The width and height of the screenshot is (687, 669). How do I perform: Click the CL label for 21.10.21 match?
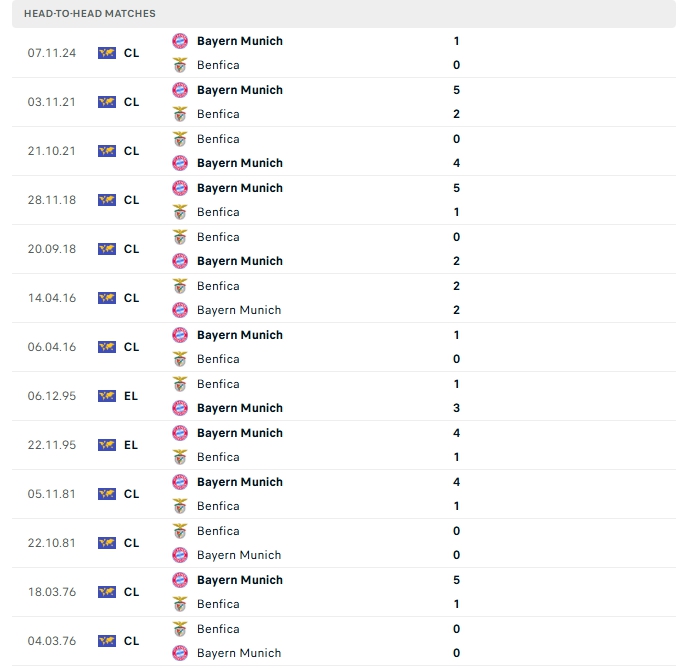click(132, 151)
